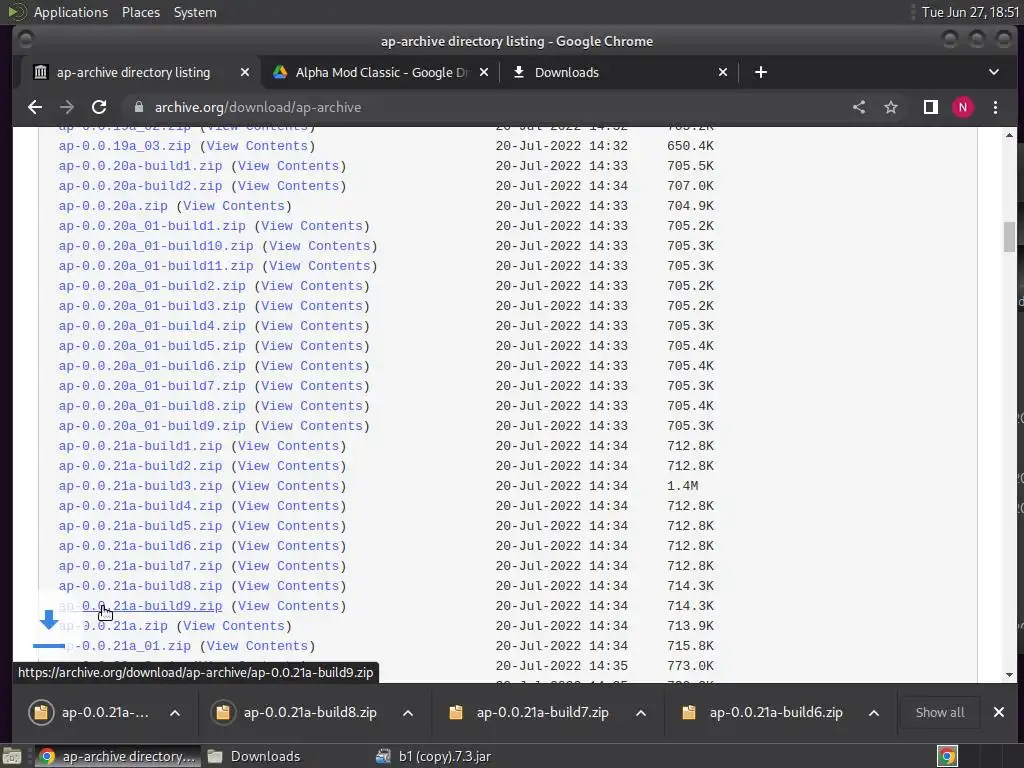
Task: Open Chrome side panel icon
Action: point(931,107)
